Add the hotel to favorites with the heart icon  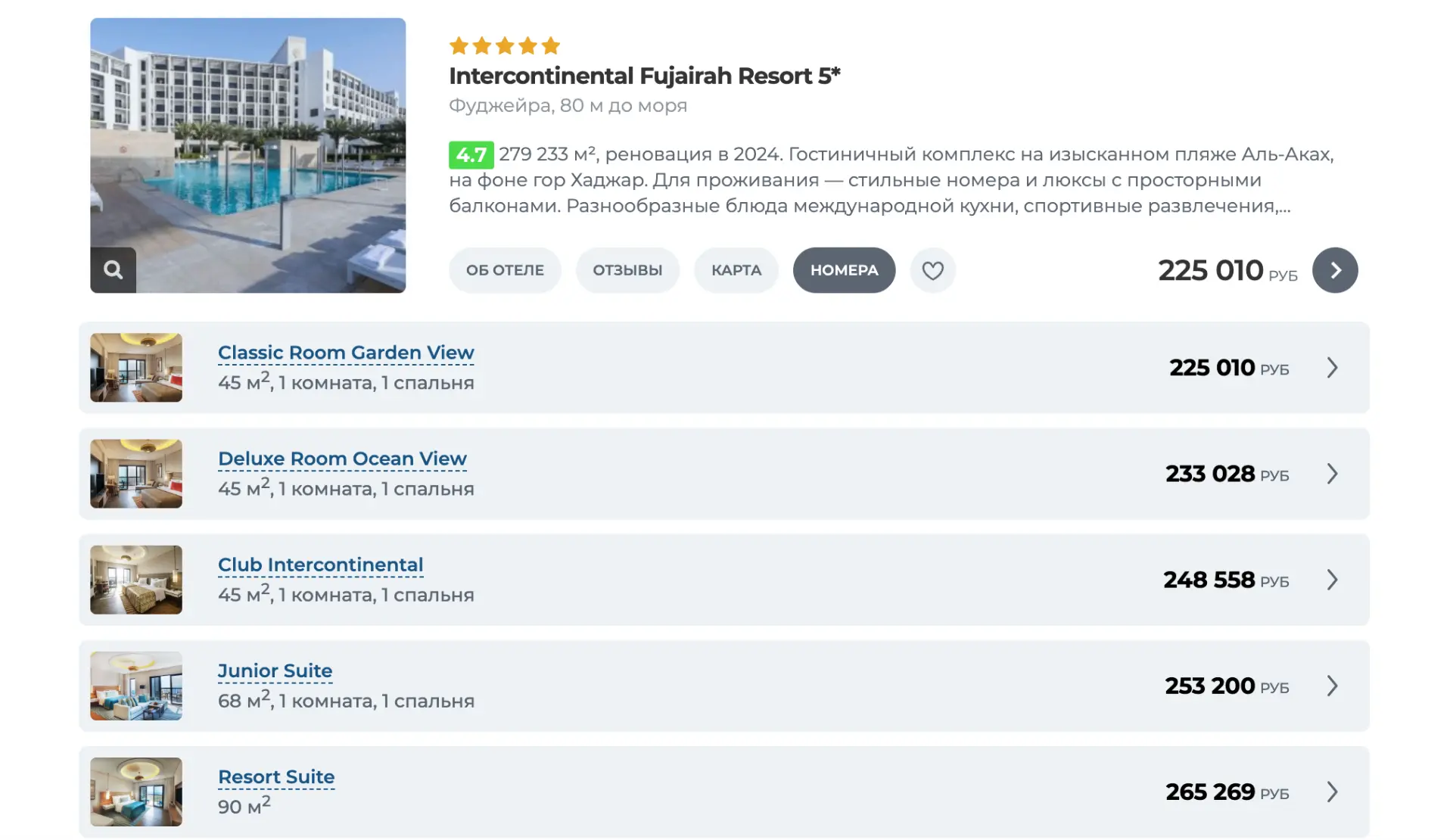tap(932, 270)
